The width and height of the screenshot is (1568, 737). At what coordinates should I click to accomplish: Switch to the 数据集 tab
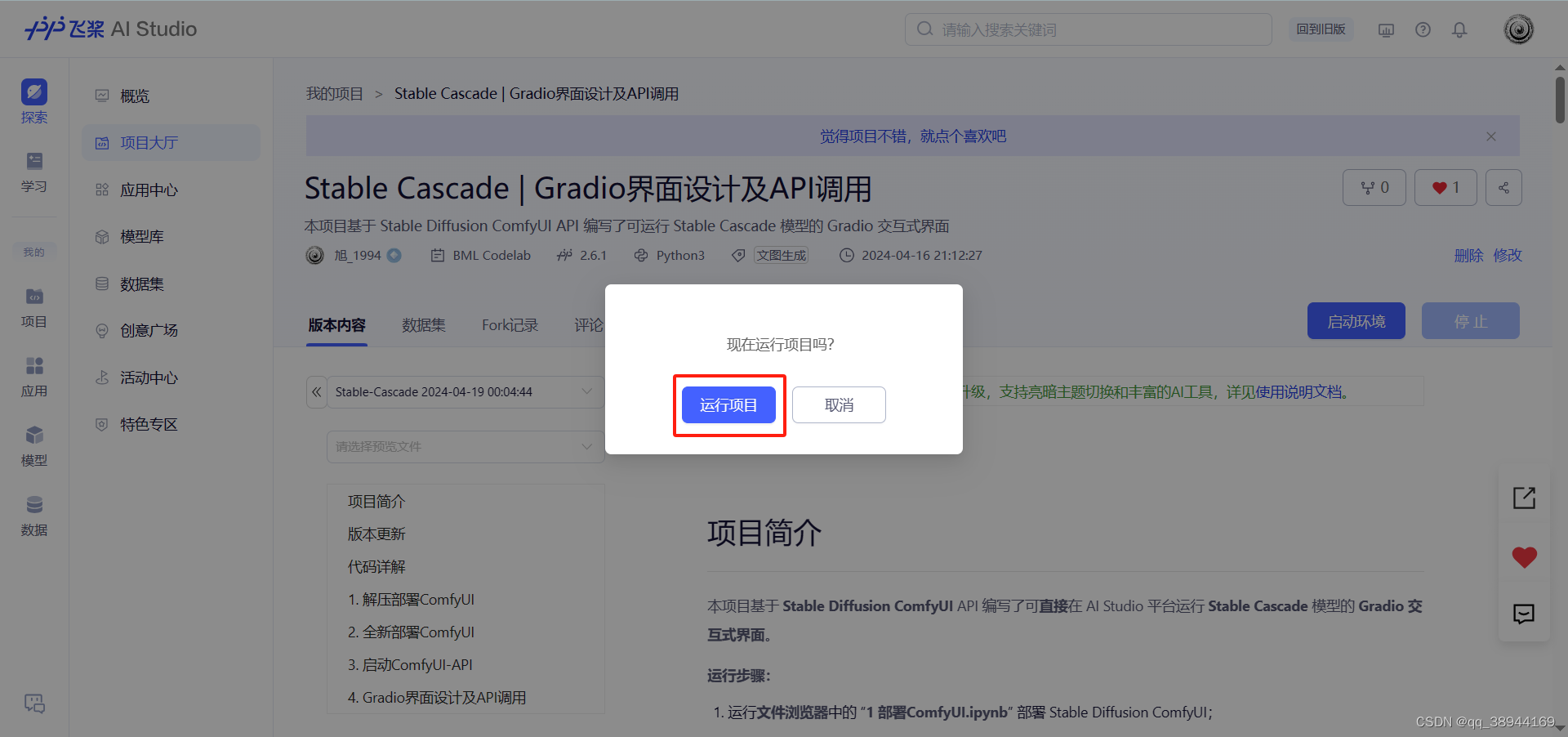click(x=424, y=325)
